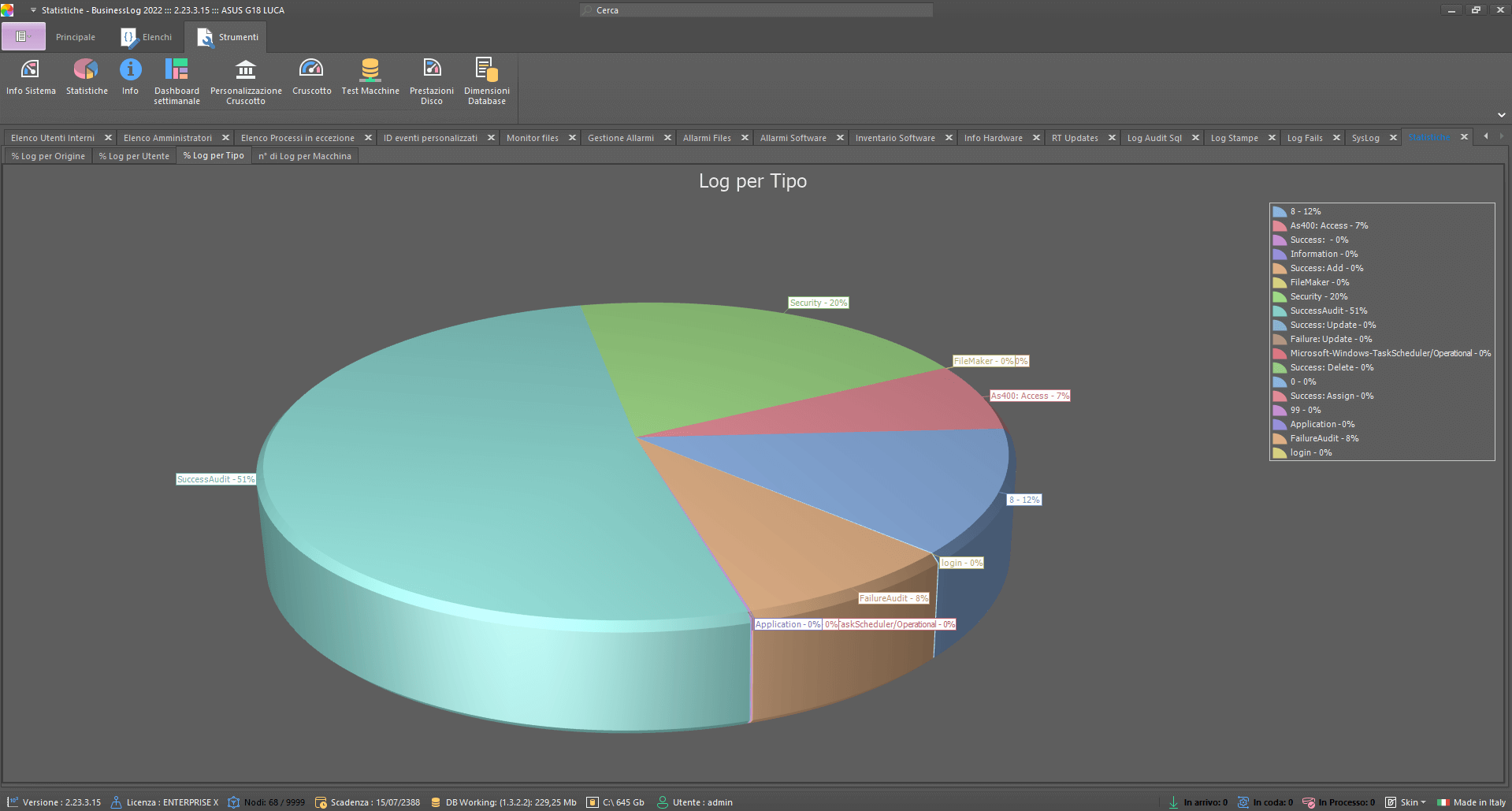Open the Info icon in ribbon
Screen dimensions: 1512x811
(130, 78)
